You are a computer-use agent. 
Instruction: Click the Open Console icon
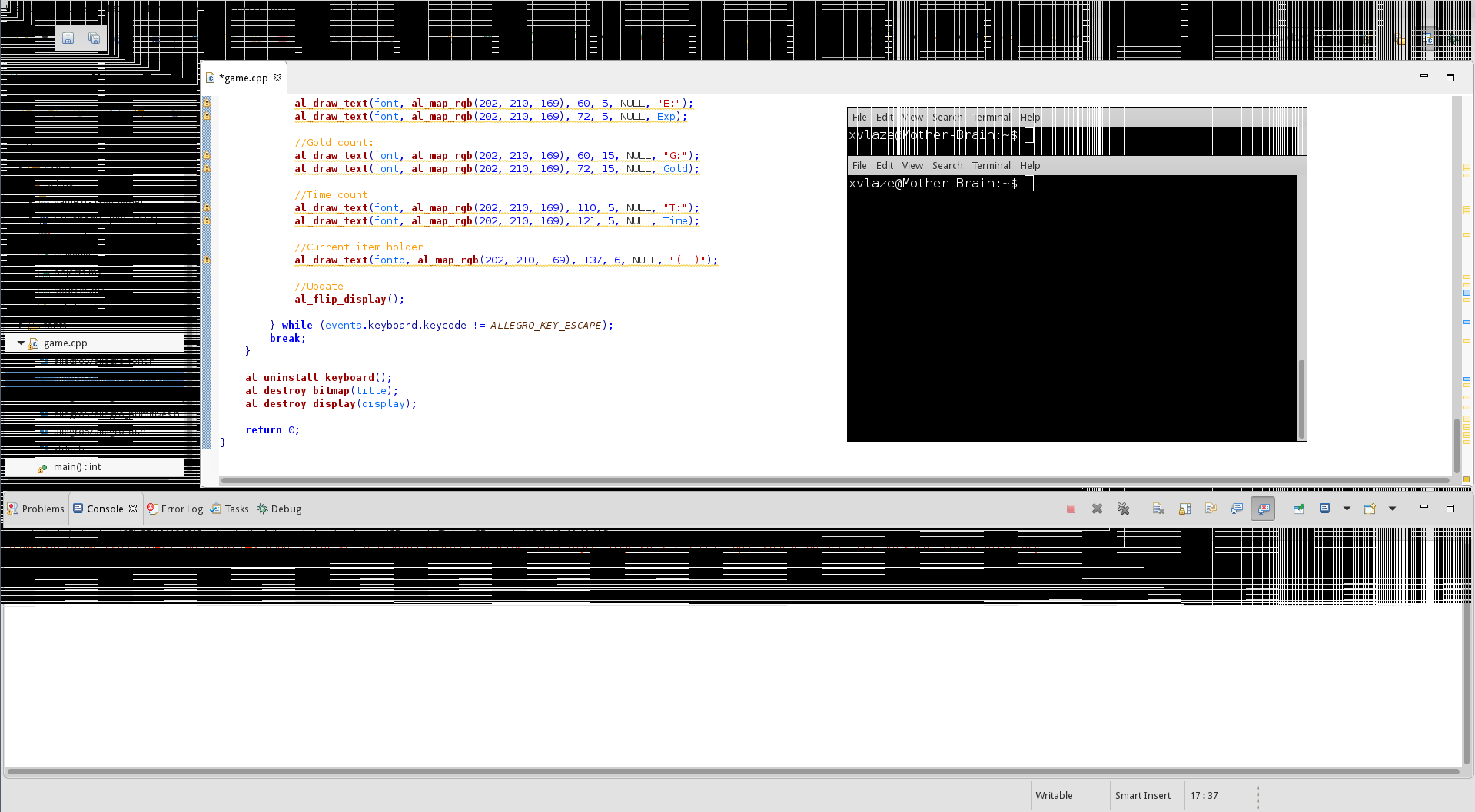click(x=1370, y=509)
